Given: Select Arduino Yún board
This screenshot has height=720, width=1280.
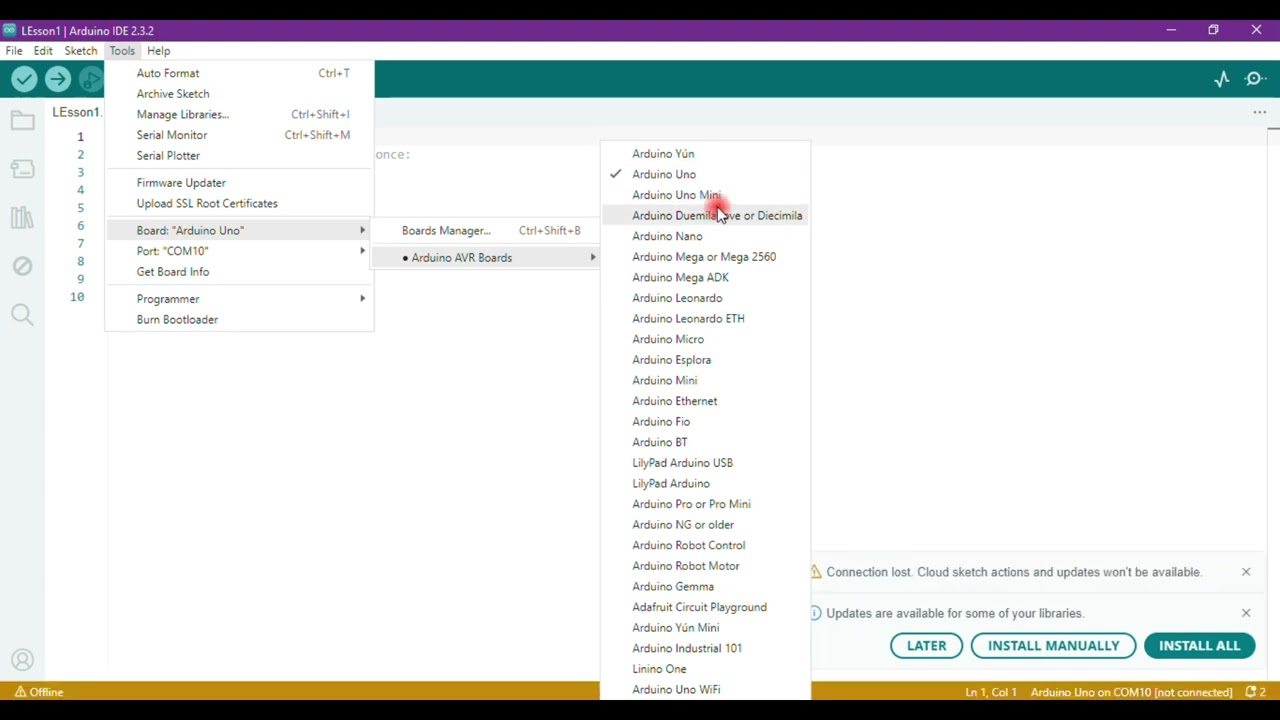Looking at the screenshot, I should (x=705, y=154).
